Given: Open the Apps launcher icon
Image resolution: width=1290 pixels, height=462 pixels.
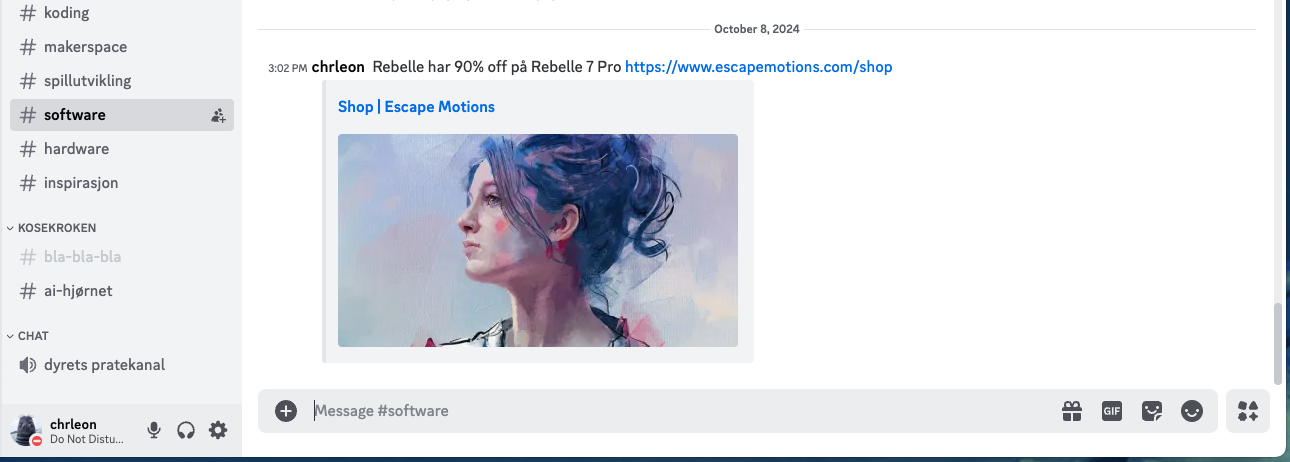Looking at the screenshot, I should [x=1248, y=411].
